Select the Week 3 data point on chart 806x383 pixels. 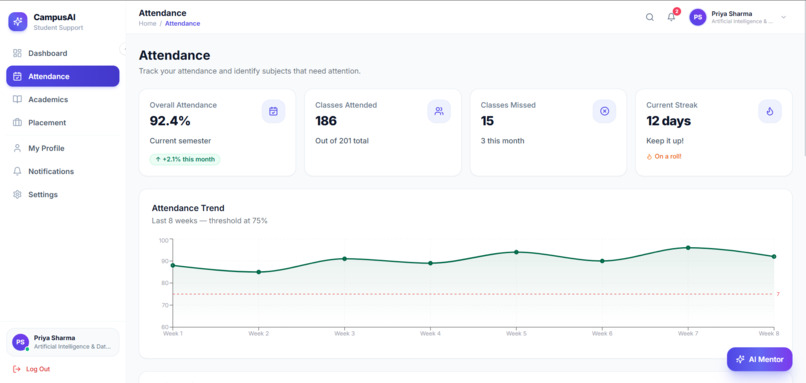(x=344, y=259)
